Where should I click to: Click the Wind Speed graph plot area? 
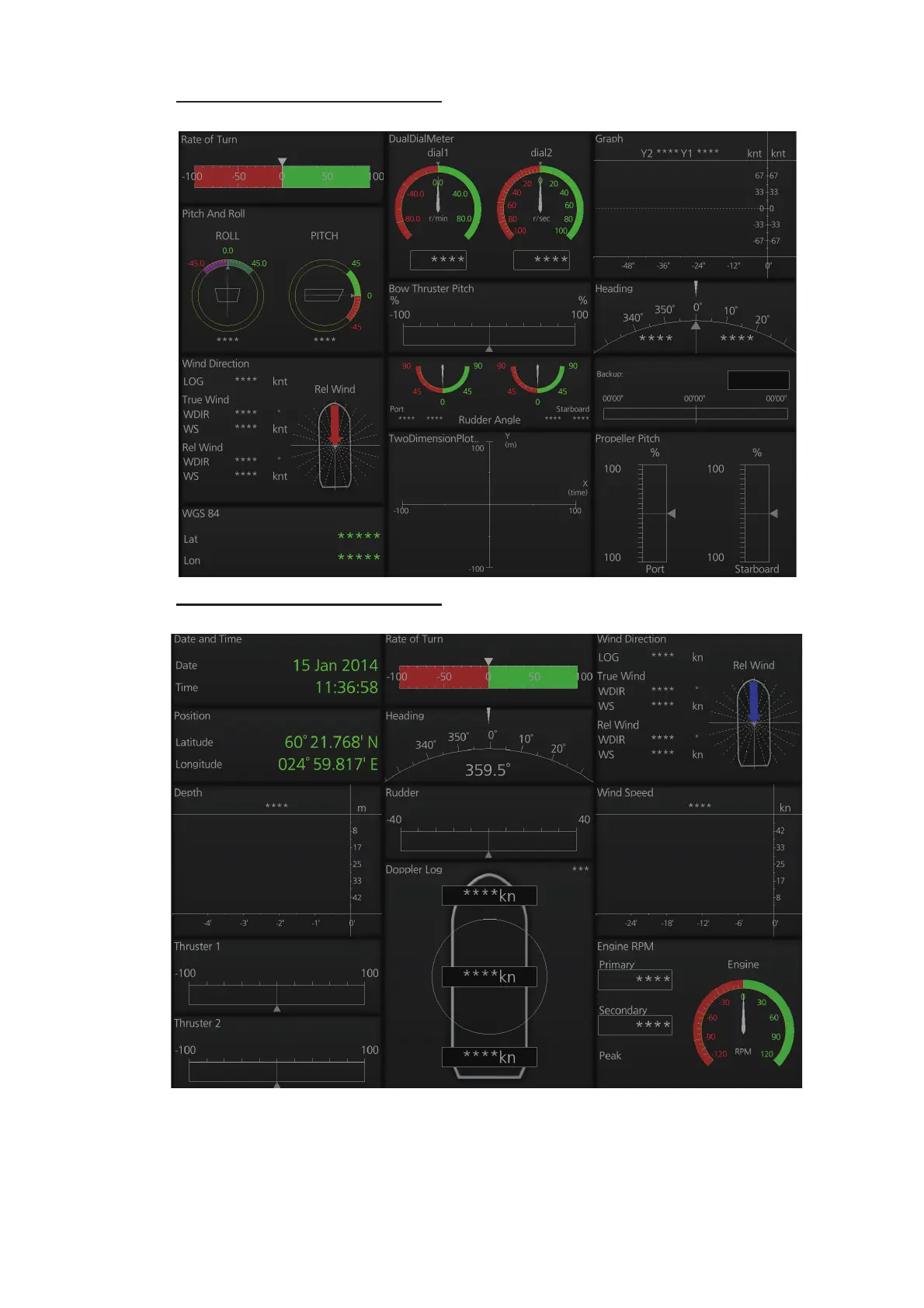[x=685, y=864]
